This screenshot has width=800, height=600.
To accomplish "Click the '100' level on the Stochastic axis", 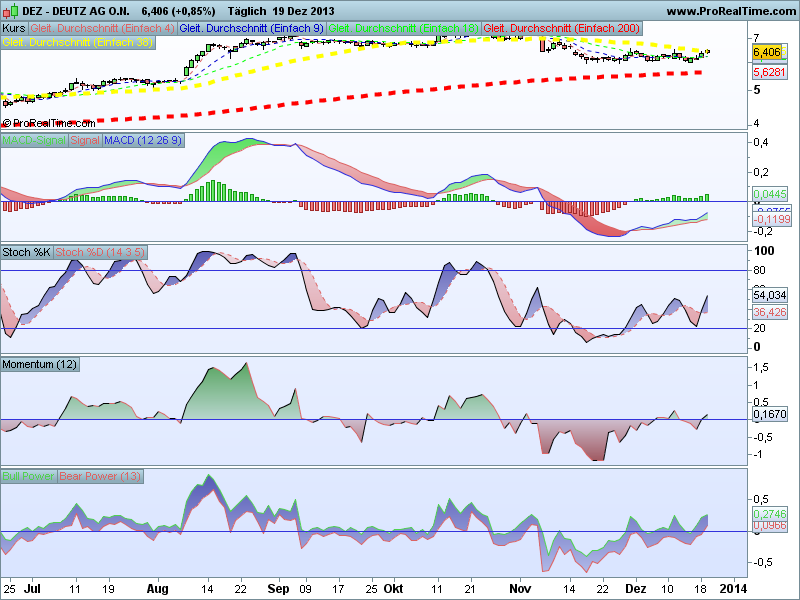I will [x=764, y=251].
